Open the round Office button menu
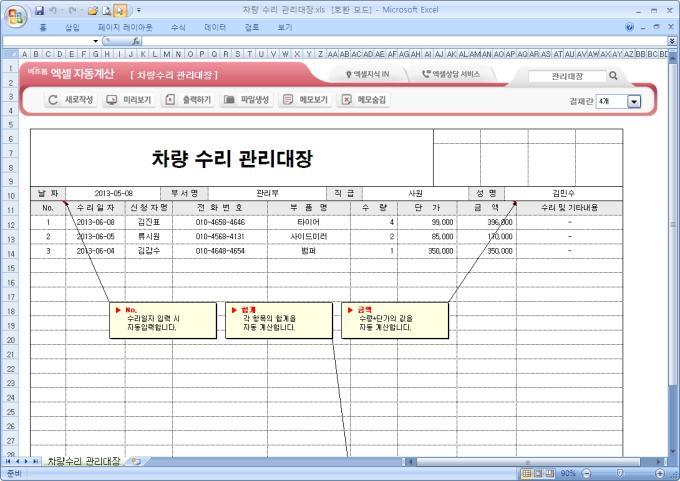The width and height of the screenshot is (680, 481). [16, 17]
